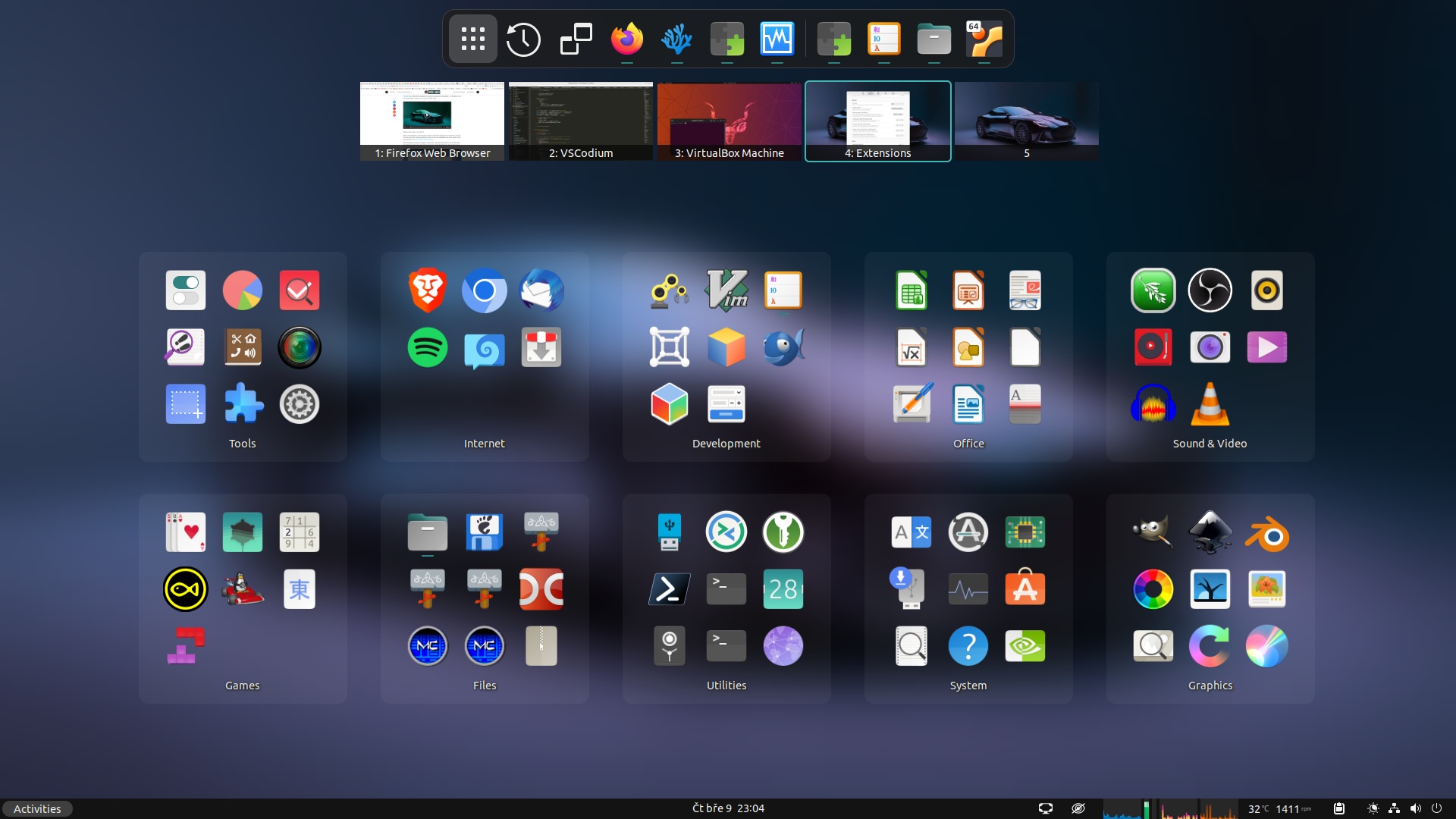Open the VLC media player icon
Image resolution: width=1456 pixels, height=819 pixels.
pyautogui.click(x=1210, y=404)
